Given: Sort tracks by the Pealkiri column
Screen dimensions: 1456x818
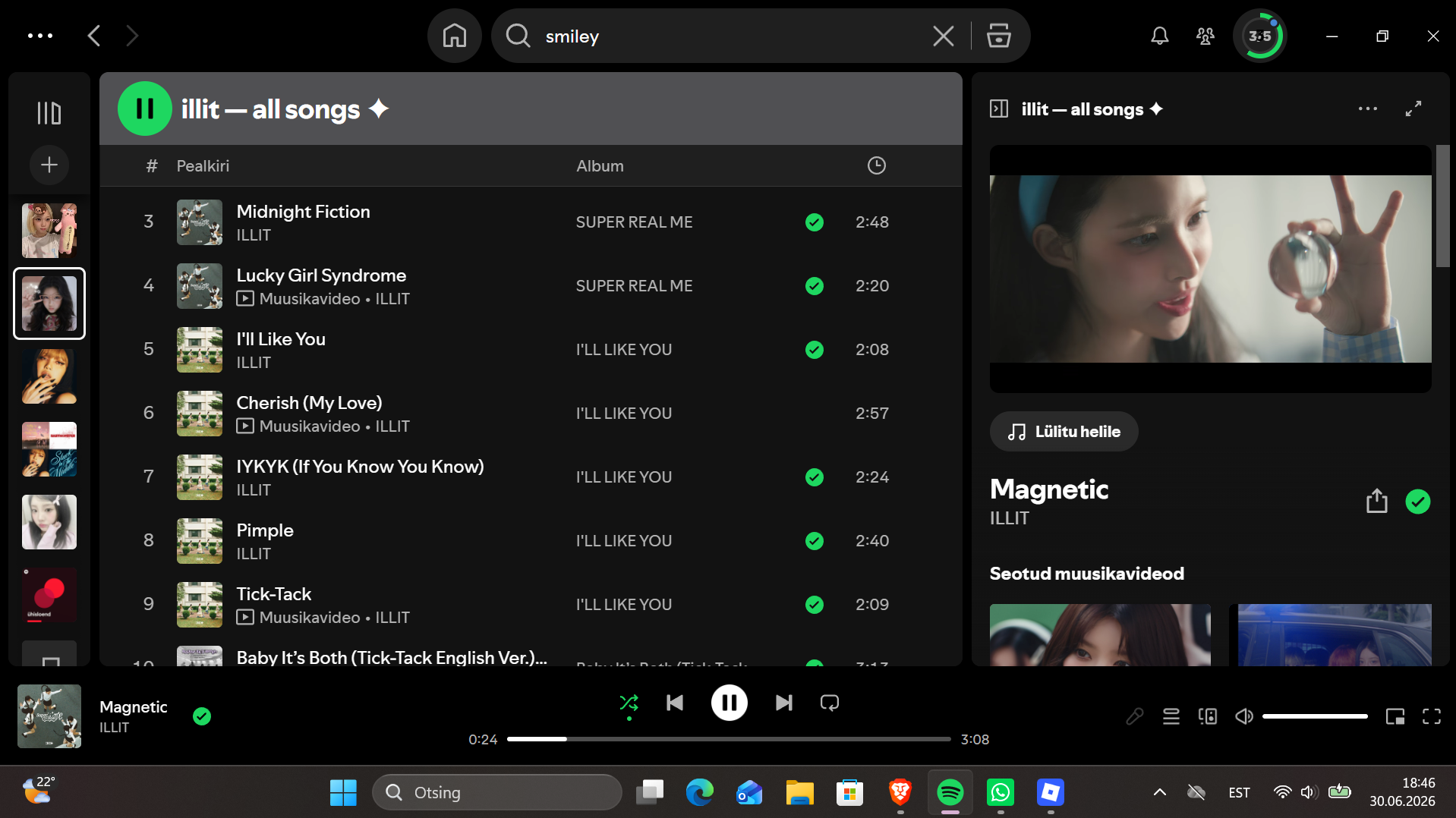Looking at the screenshot, I should coord(203,165).
